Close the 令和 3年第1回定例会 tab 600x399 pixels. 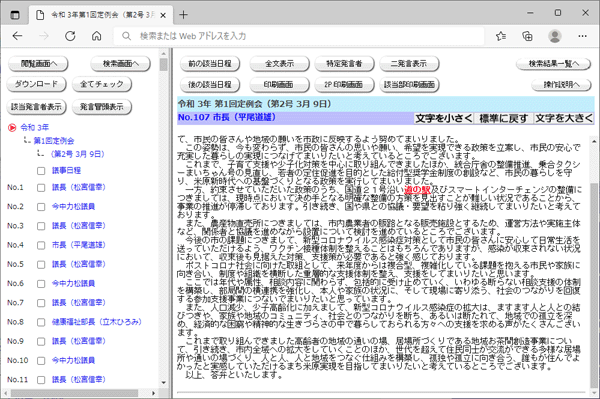click(x=163, y=15)
